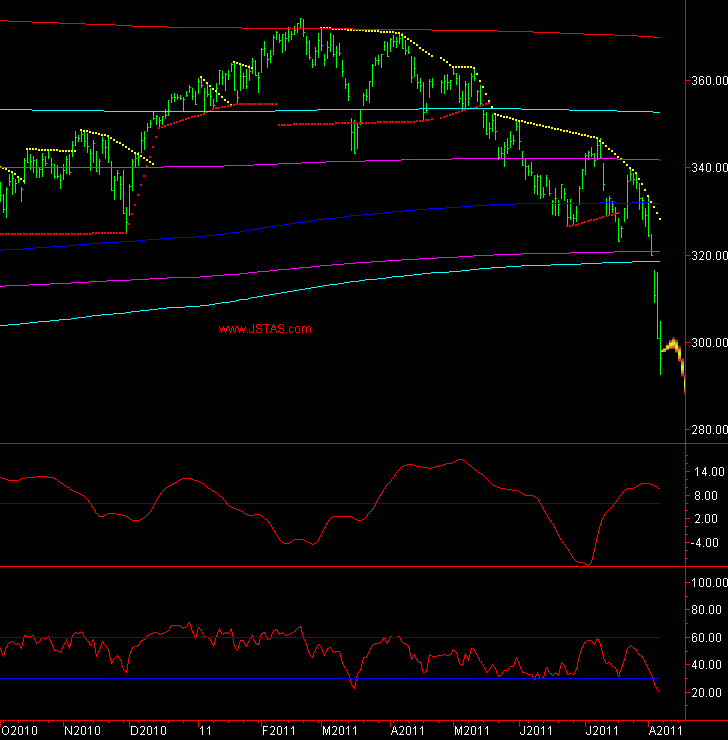
Task: Click the 60.00 label in bottom indicator
Action: pyautogui.click(x=707, y=638)
